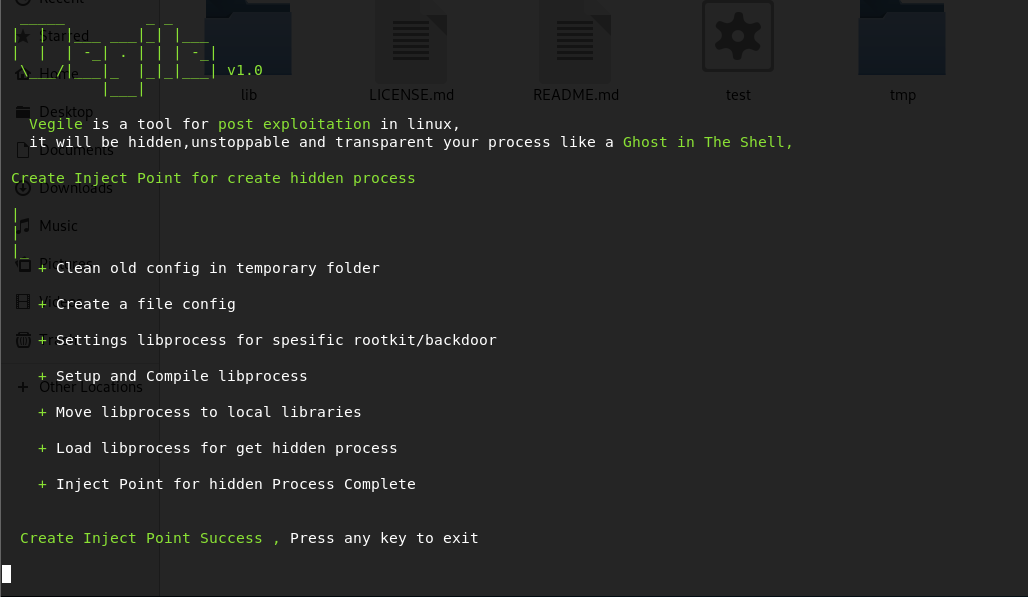Click the 'v1.0' version text
This screenshot has height=597, width=1028.
coord(245,70)
